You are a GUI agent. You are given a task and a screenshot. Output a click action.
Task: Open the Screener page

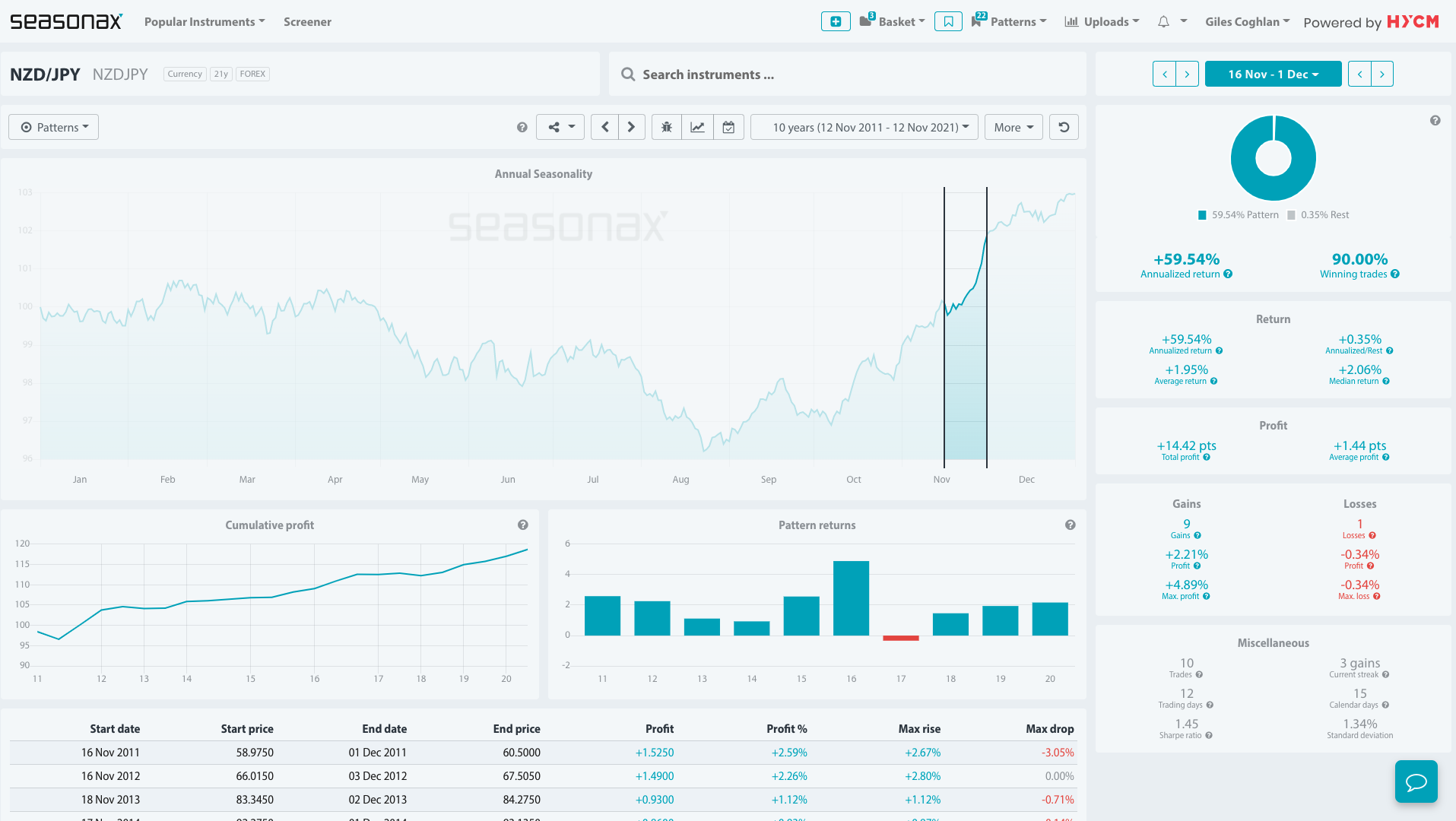coord(307,21)
